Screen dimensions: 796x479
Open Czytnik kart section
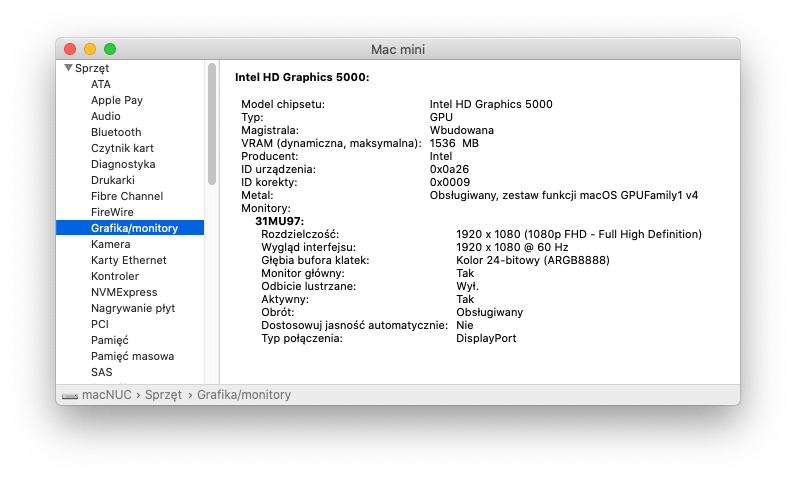(x=122, y=148)
